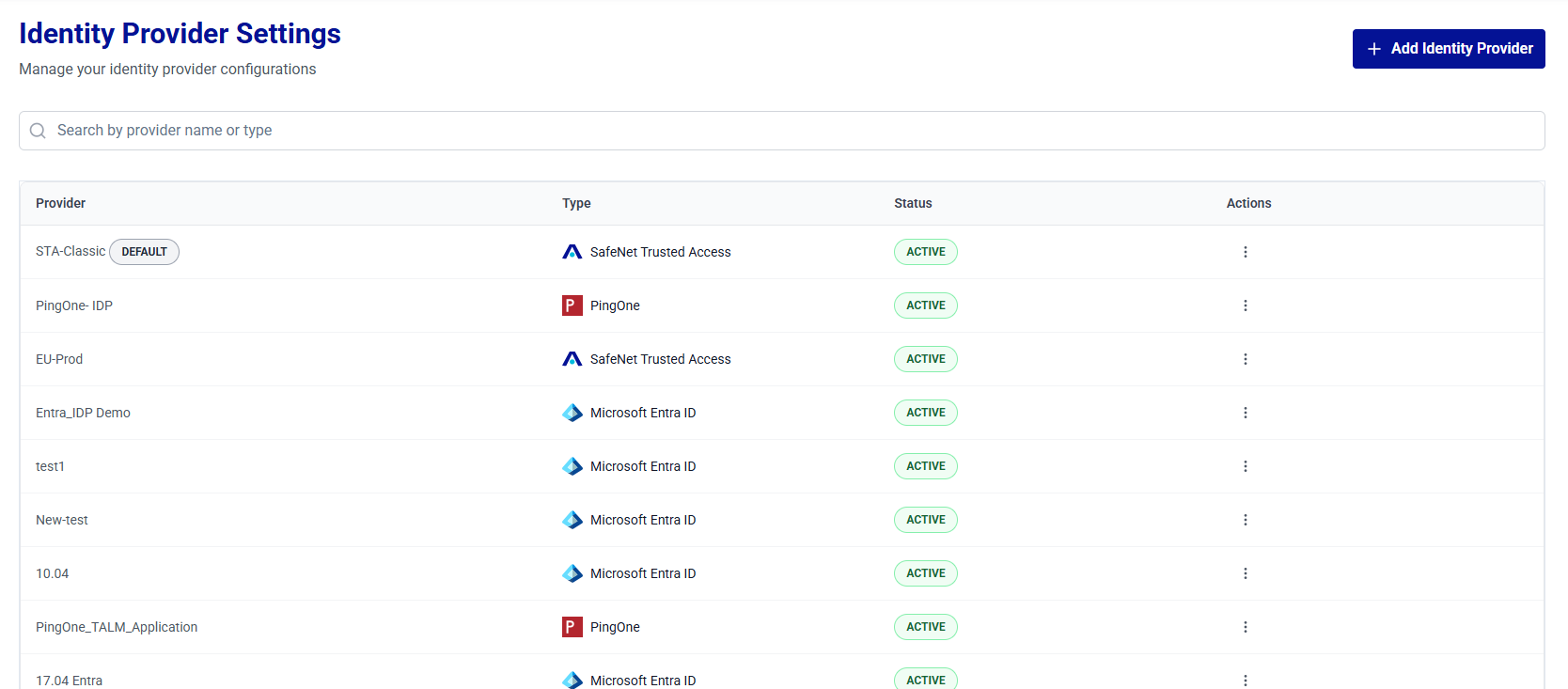The height and width of the screenshot is (689, 1568).
Task: Open actions menu for PingOne_TALM_Application
Action: pos(1246,627)
